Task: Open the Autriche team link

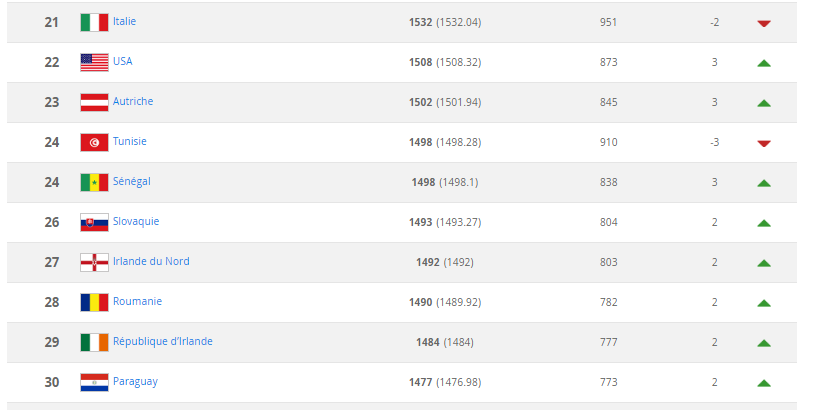Action: pos(133,101)
